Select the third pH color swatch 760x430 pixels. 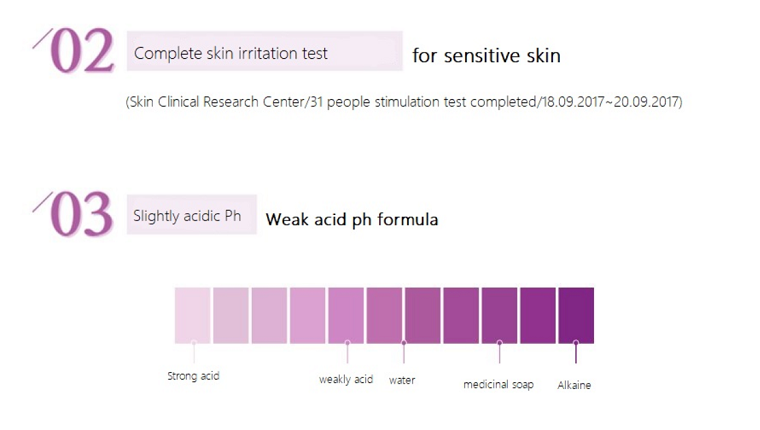pyautogui.click(x=269, y=315)
